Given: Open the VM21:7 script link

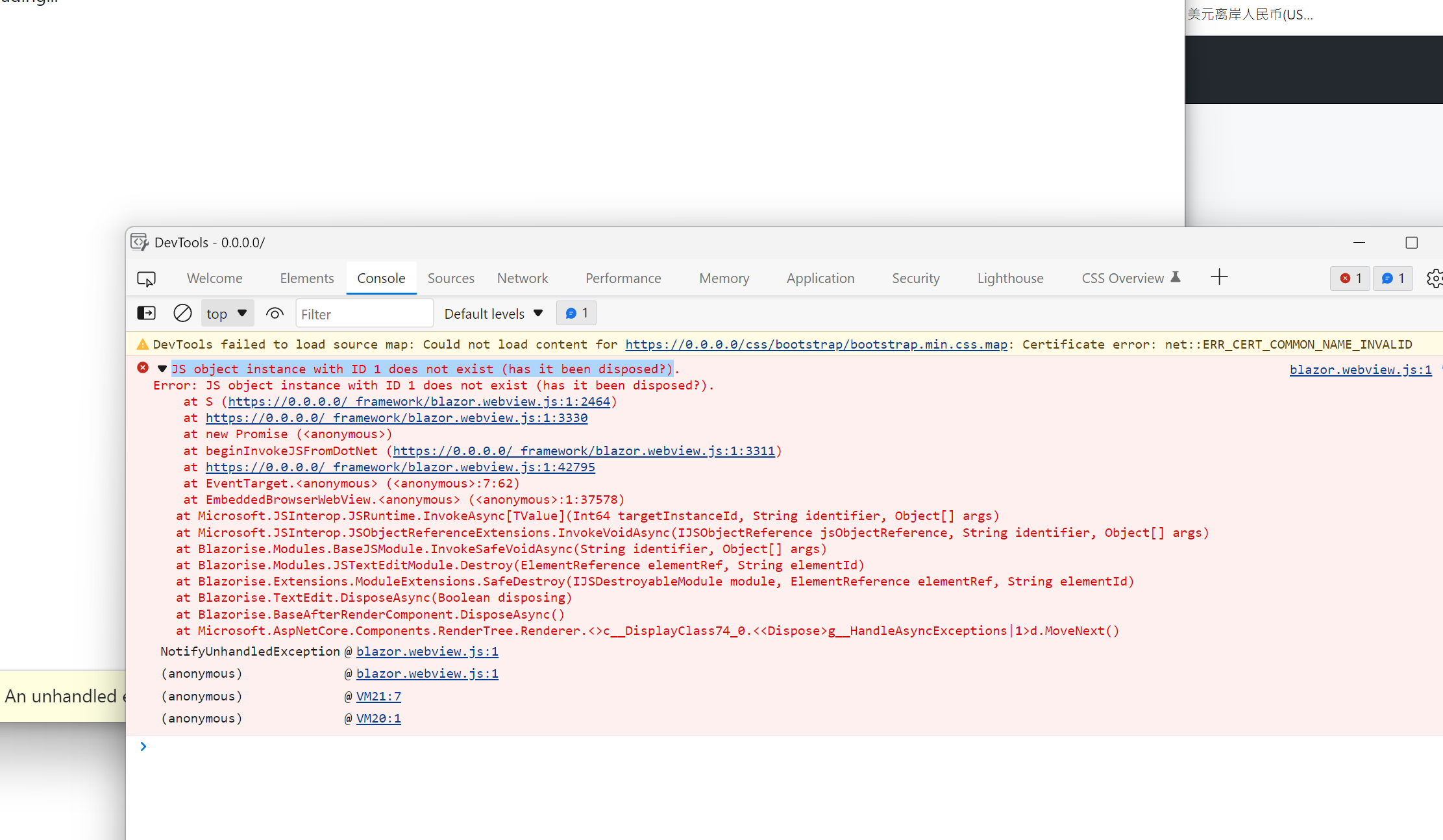Looking at the screenshot, I should [378, 696].
